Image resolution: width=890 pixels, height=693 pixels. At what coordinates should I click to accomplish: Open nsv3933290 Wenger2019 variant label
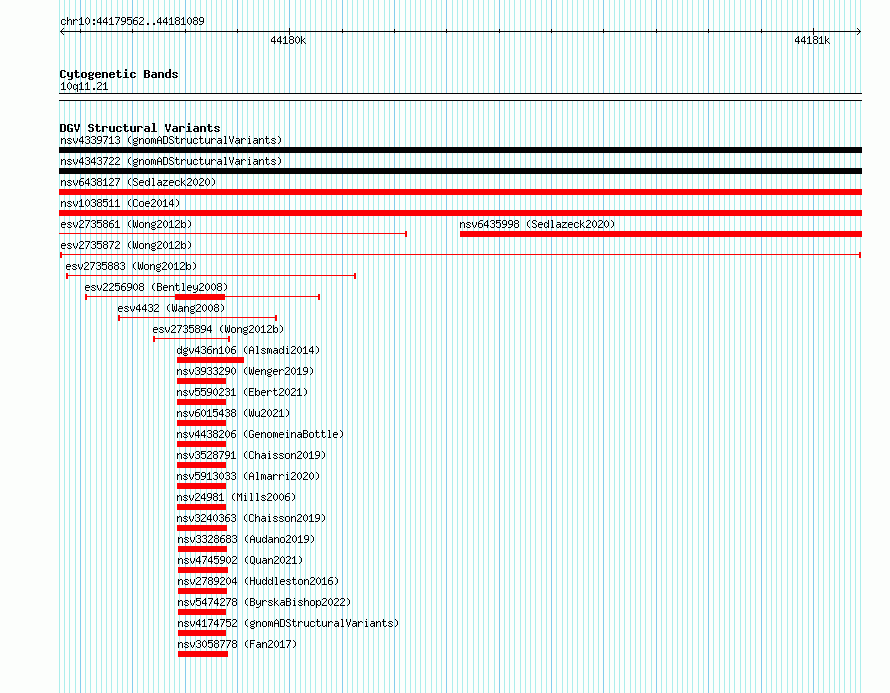pos(245,371)
